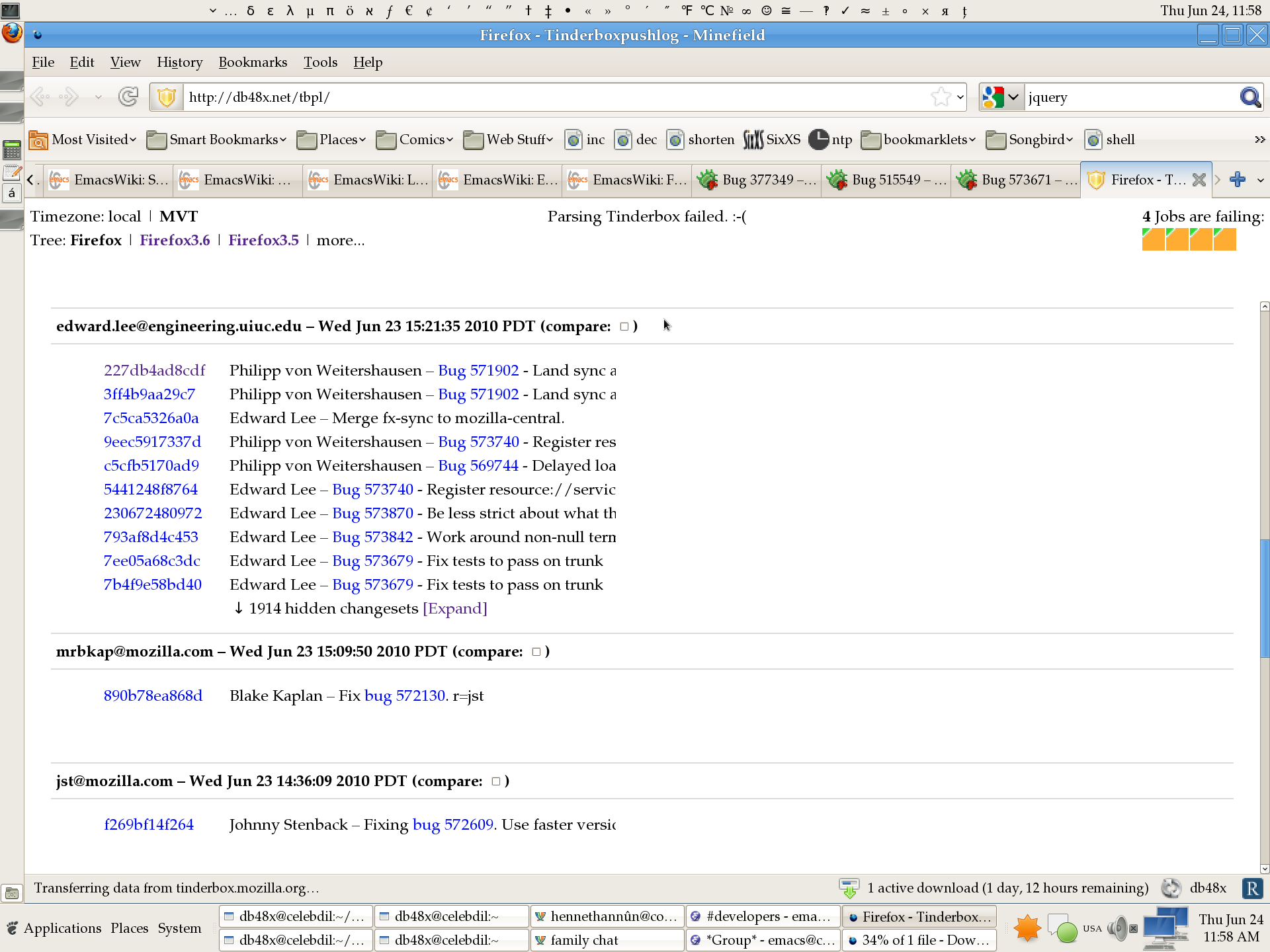This screenshot has width=1270, height=952.
Task: Expand the Songbird bookmarks folder
Action: [1029, 139]
